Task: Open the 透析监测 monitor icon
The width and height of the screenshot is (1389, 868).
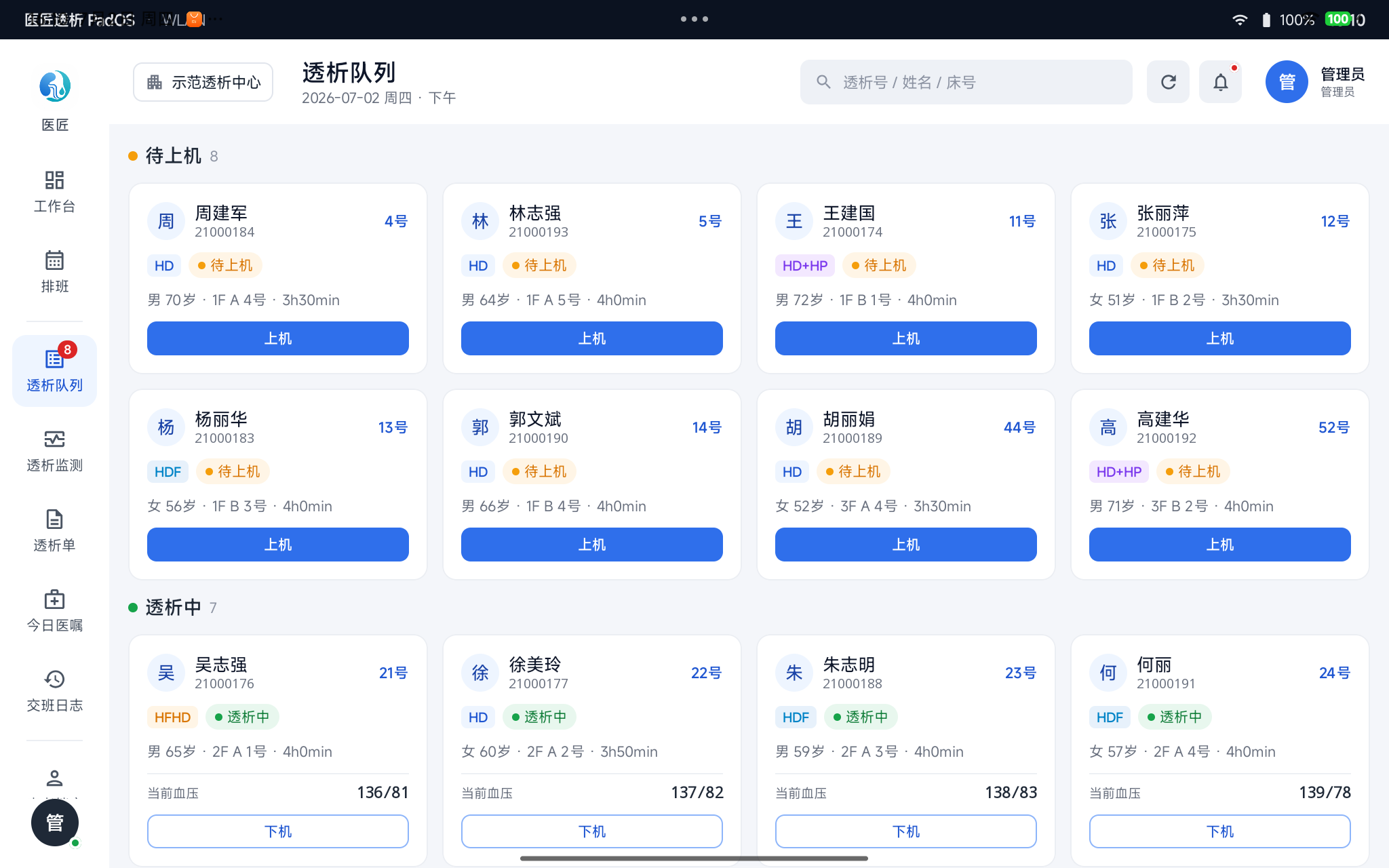Action: point(54,439)
